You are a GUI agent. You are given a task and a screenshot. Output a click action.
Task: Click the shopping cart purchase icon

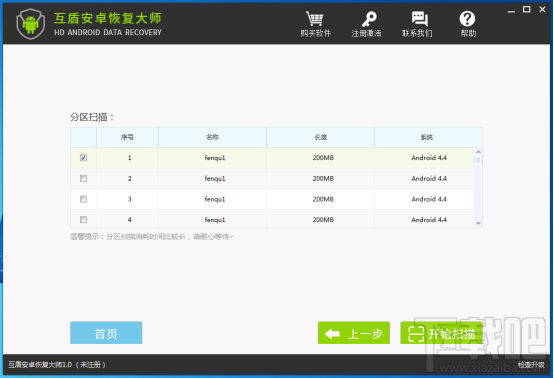314,19
